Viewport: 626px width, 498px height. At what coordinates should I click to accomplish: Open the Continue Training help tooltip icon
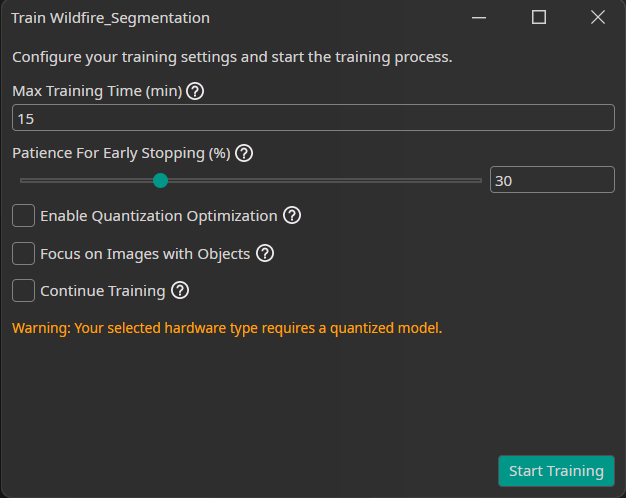[x=180, y=291]
